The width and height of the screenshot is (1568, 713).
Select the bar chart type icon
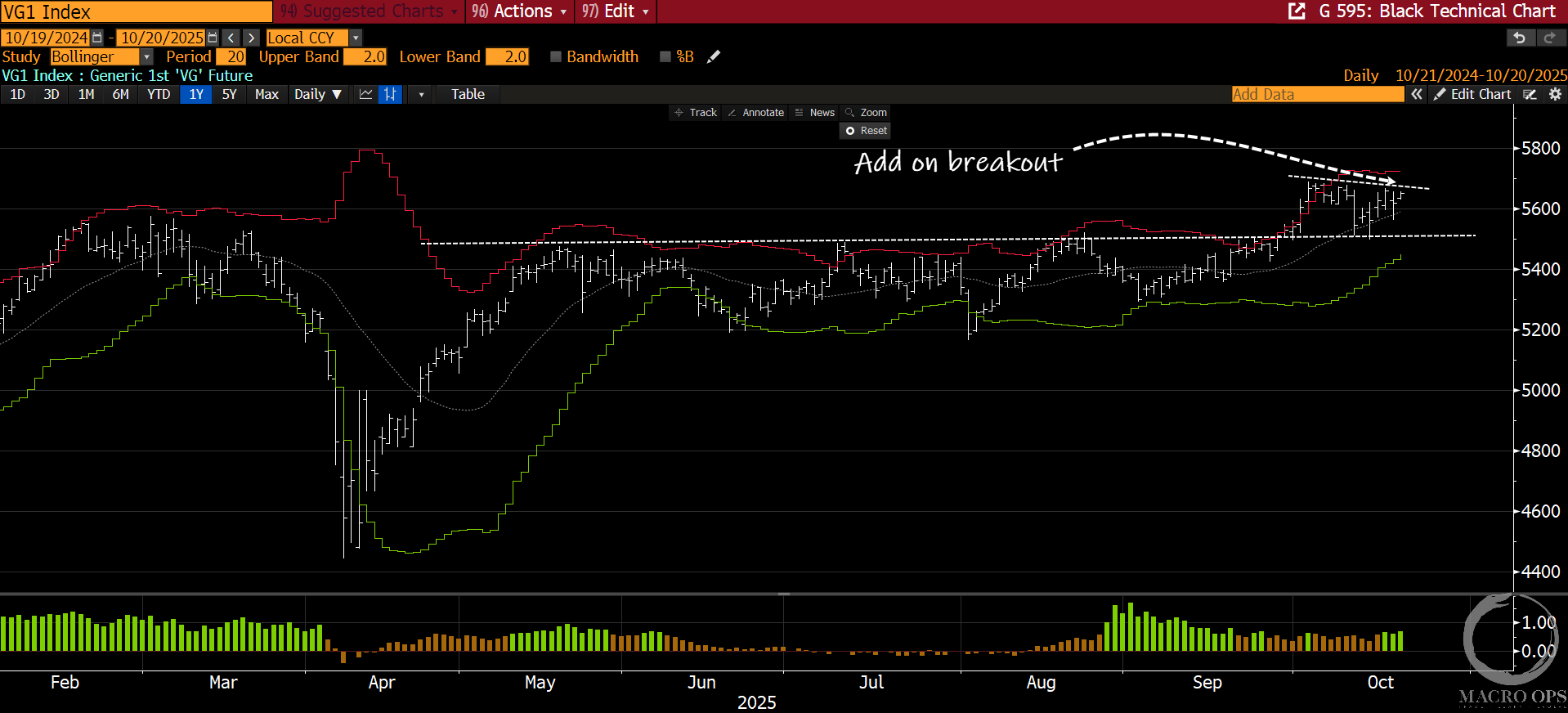[x=390, y=94]
